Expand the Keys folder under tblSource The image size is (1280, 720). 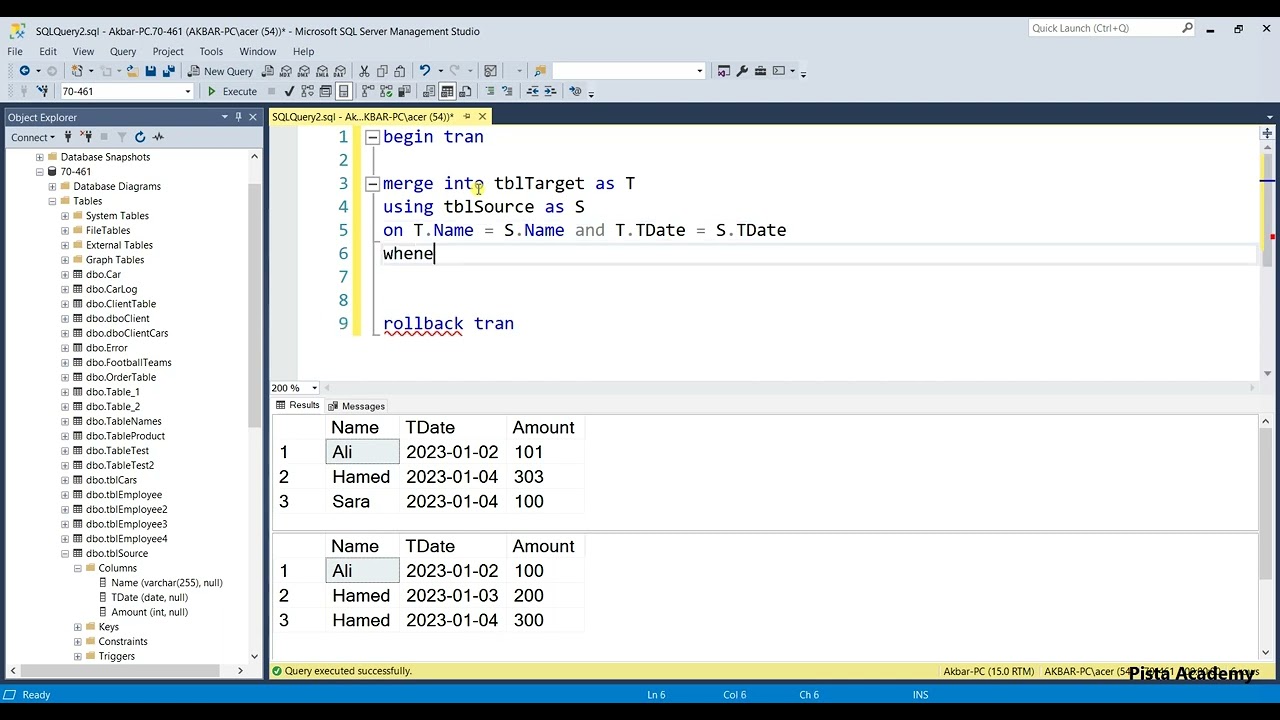78,627
